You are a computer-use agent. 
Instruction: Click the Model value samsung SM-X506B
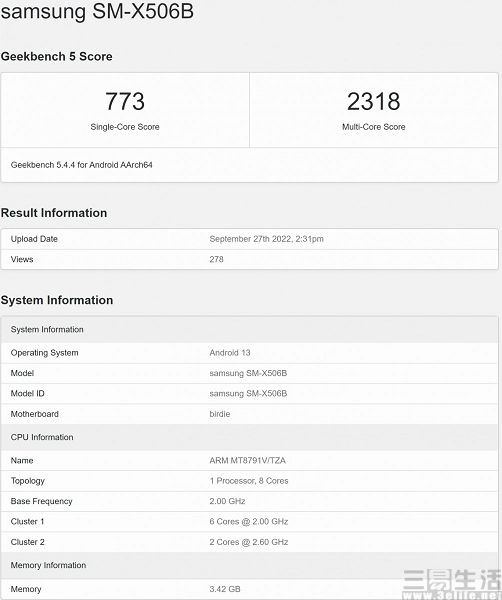click(248, 373)
